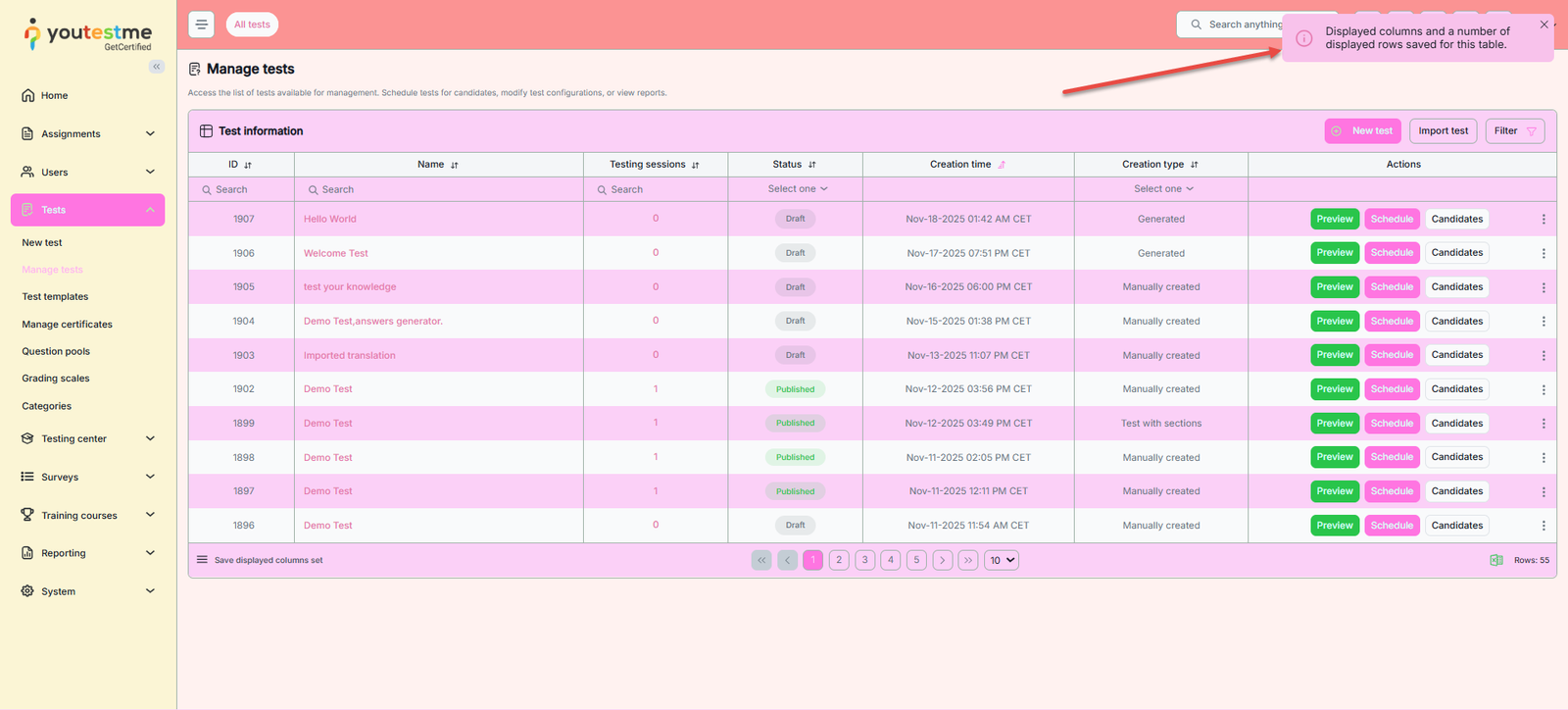Click the New test button

(x=1362, y=131)
